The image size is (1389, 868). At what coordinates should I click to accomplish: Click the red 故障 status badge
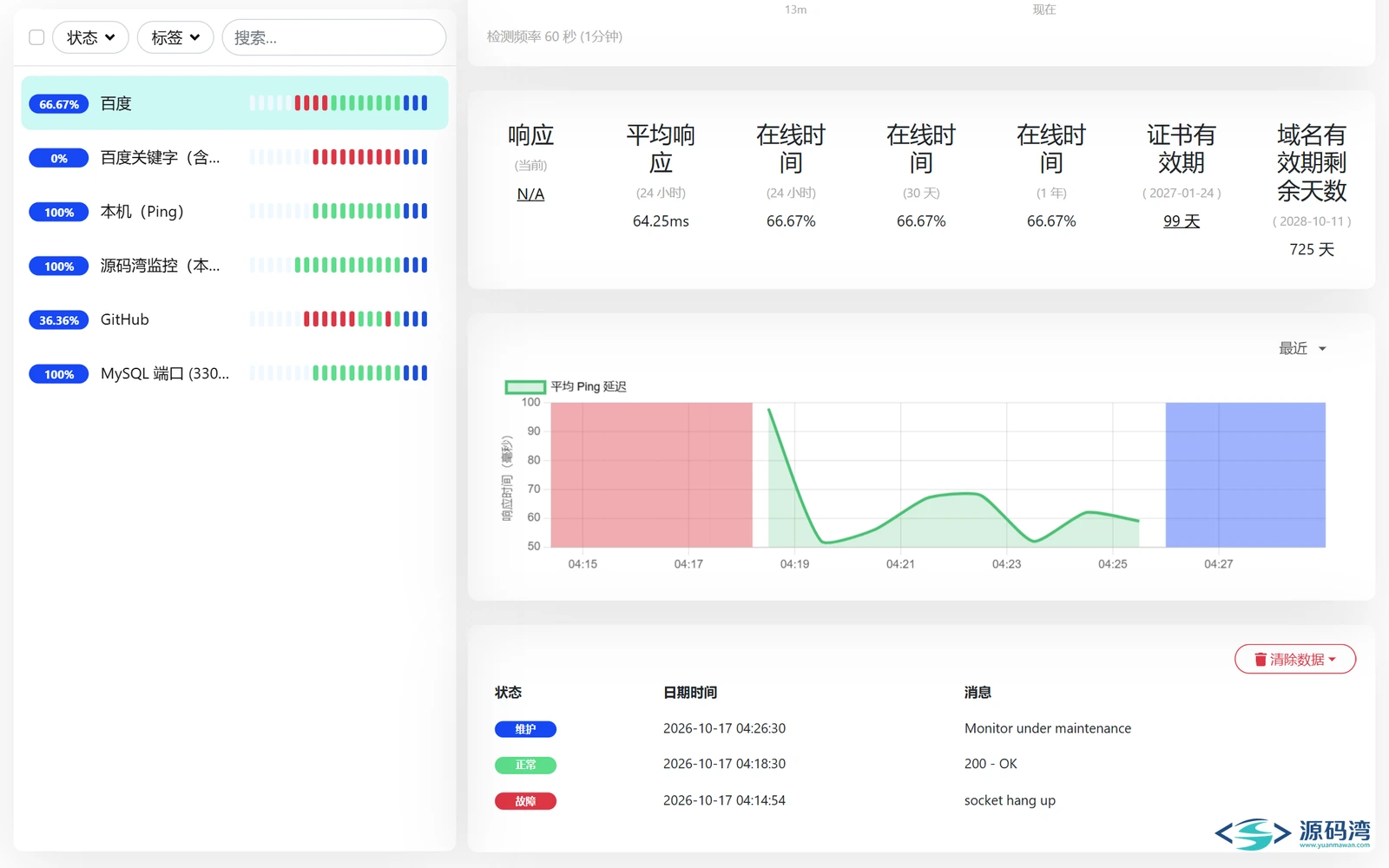525,801
